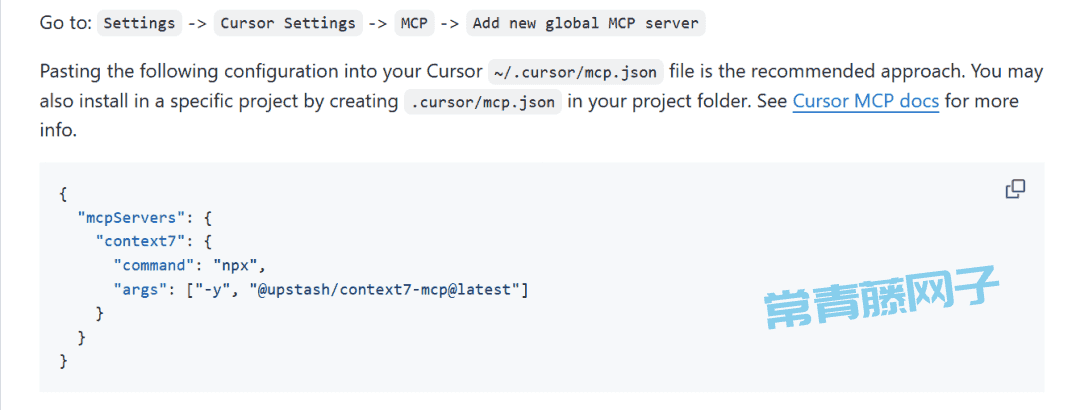Click 'Add new global MCP server' code label
Image resolution: width=1080 pixels, height=410 pixels.
[586, 23]
